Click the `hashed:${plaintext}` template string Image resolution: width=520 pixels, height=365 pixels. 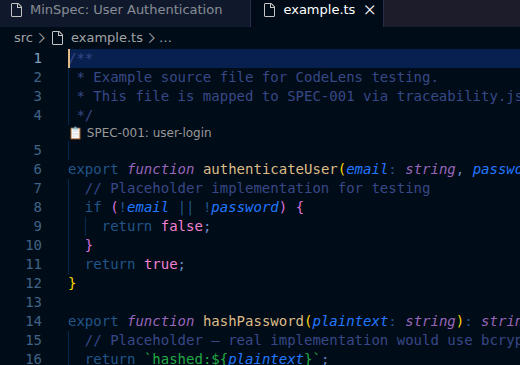[x=232, y=359]
